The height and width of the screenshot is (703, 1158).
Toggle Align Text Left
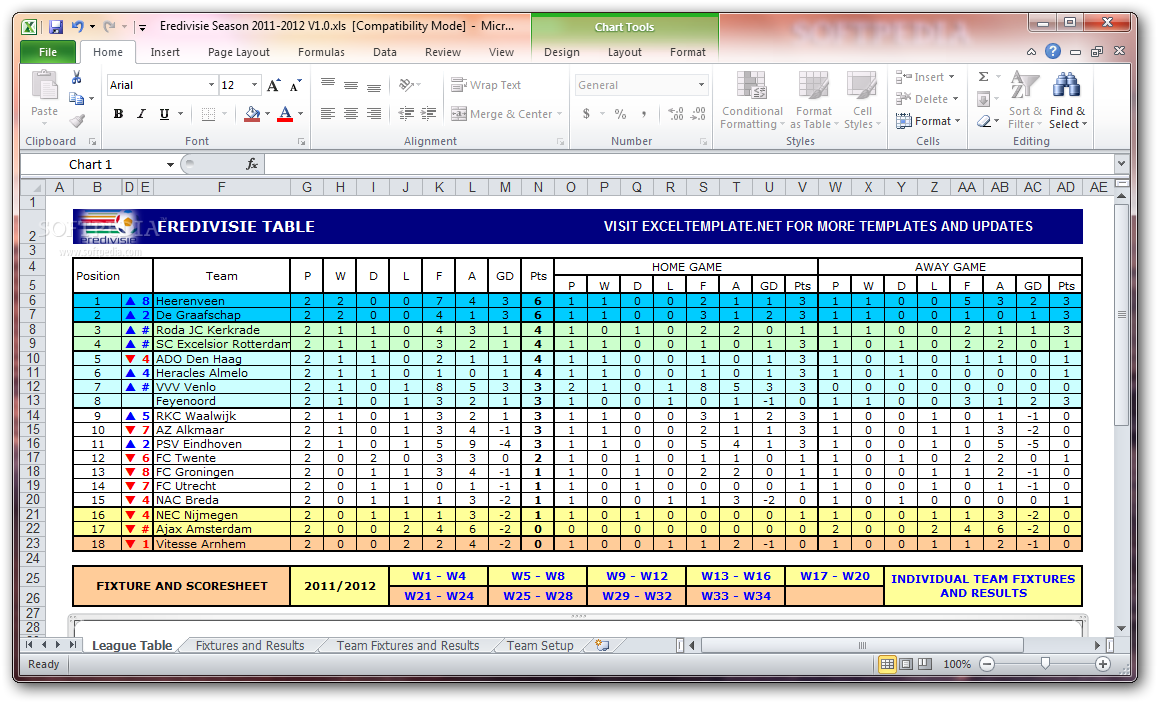tap(328, 114)
